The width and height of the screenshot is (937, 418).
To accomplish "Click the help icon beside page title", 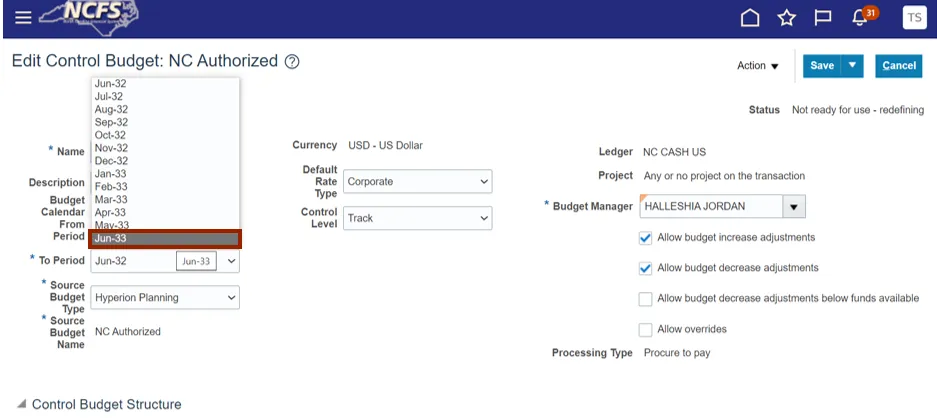I will 292,62.
